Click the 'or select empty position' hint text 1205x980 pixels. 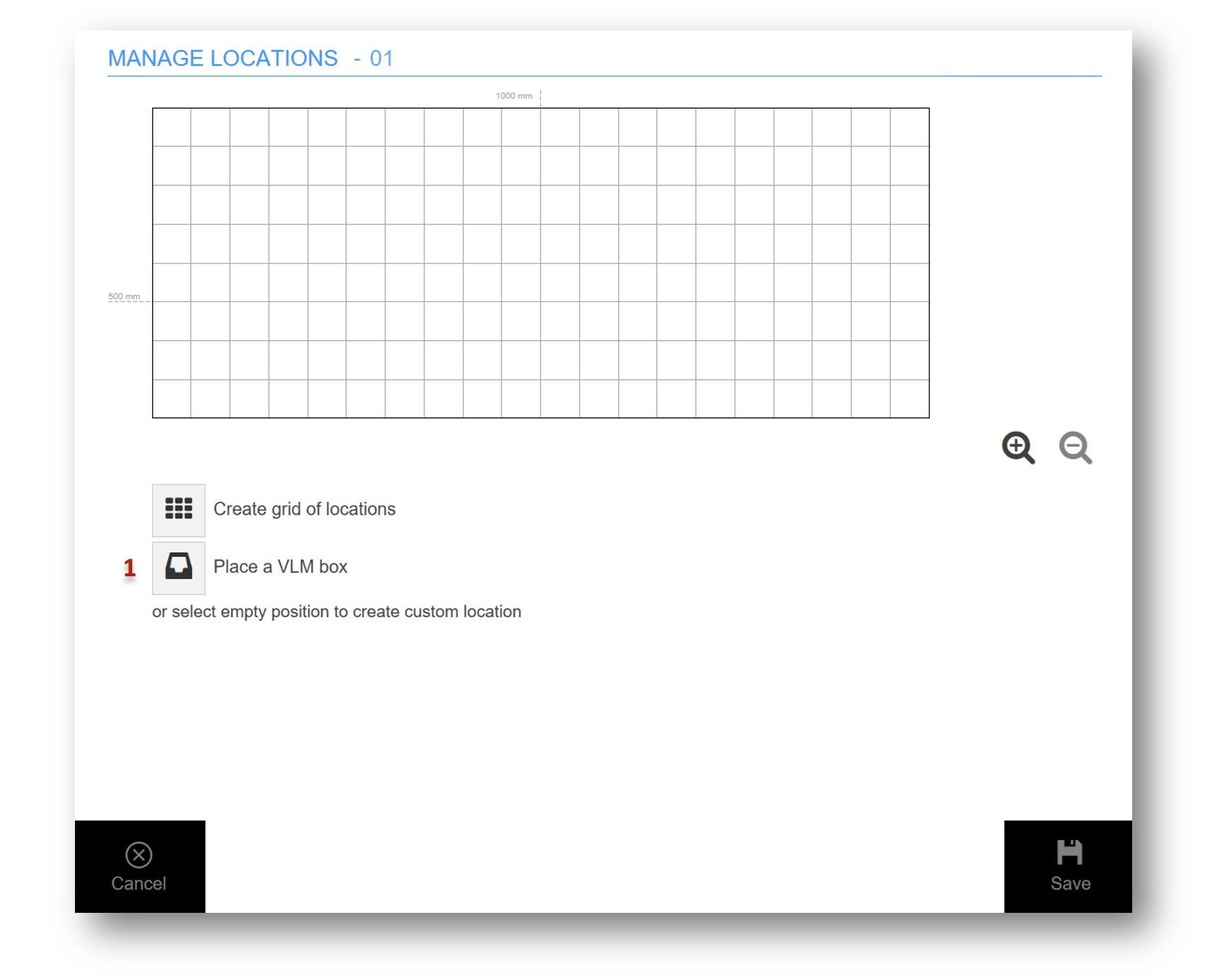click(x=337, y=612)
